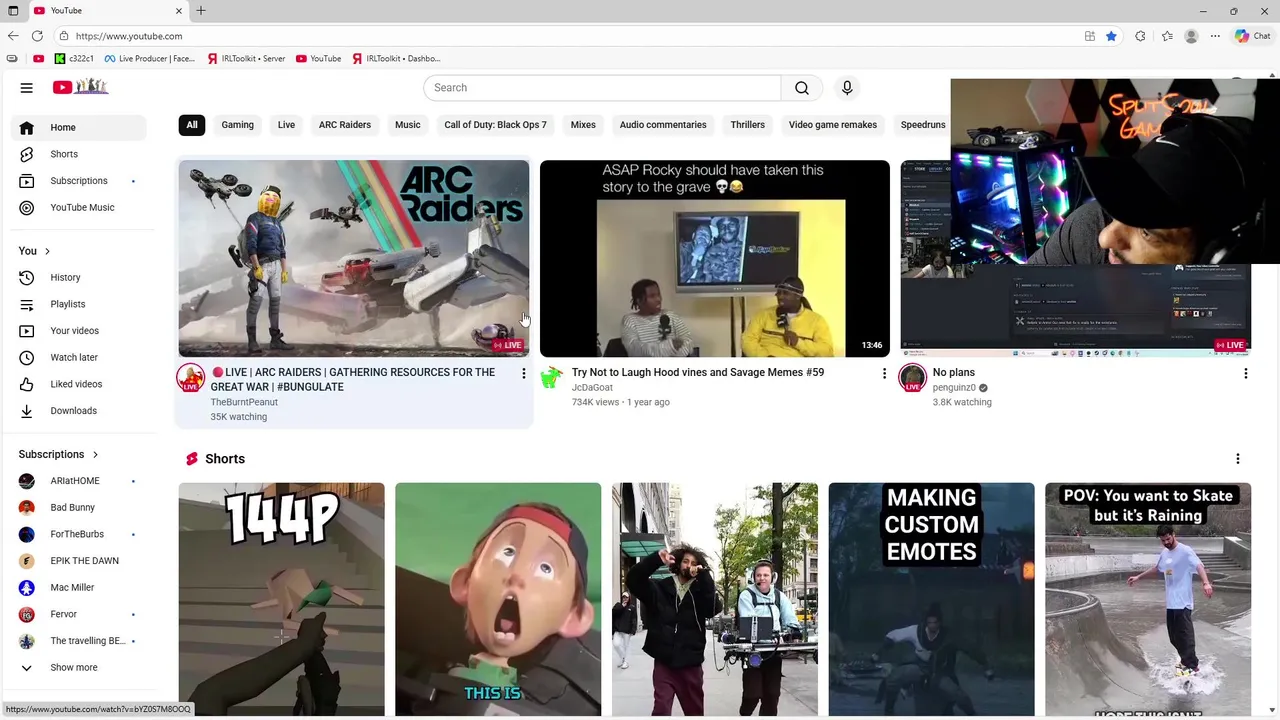
Task: Open IRLToolkit Server bookmark
Action: (x=246, y=59)
